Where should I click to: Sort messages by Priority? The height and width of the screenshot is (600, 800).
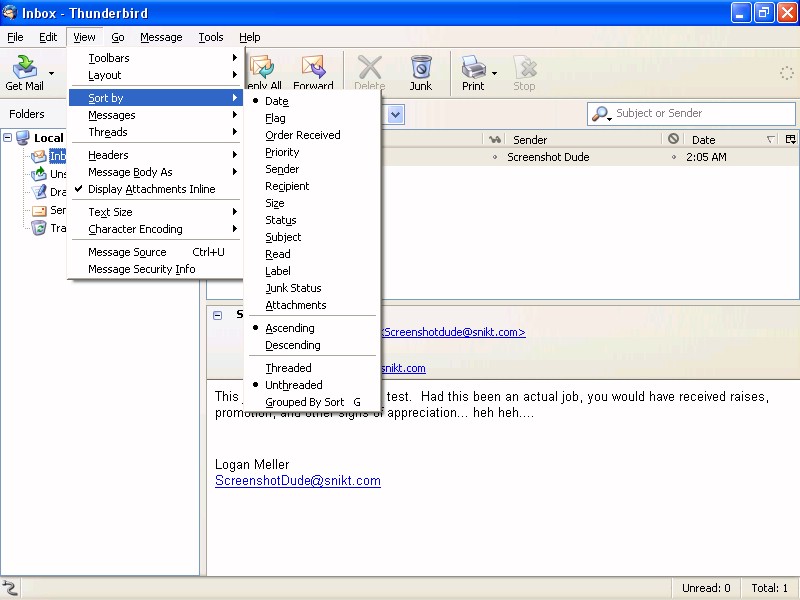pos(312,152)
